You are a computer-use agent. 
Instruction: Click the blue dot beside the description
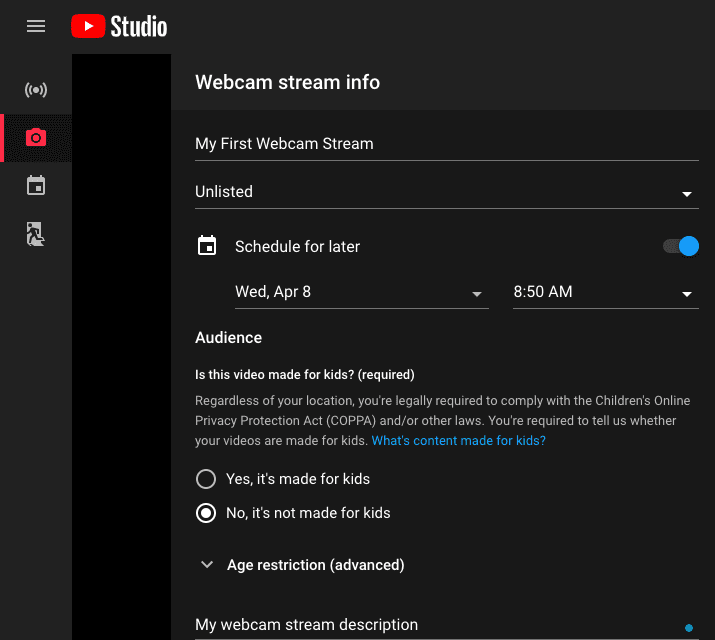[689, 628]
